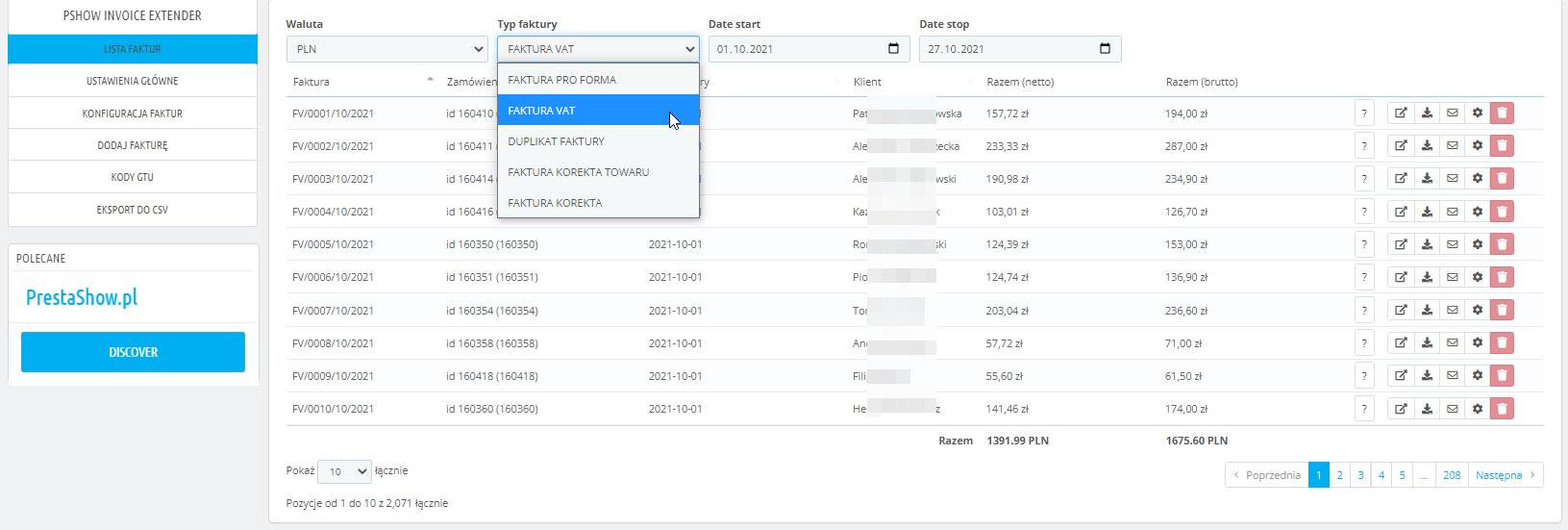Viewport: 1568px width, 530px height.
Task: Open settings gear for invoice FV/0007/10/2021
Action: 1478,310
